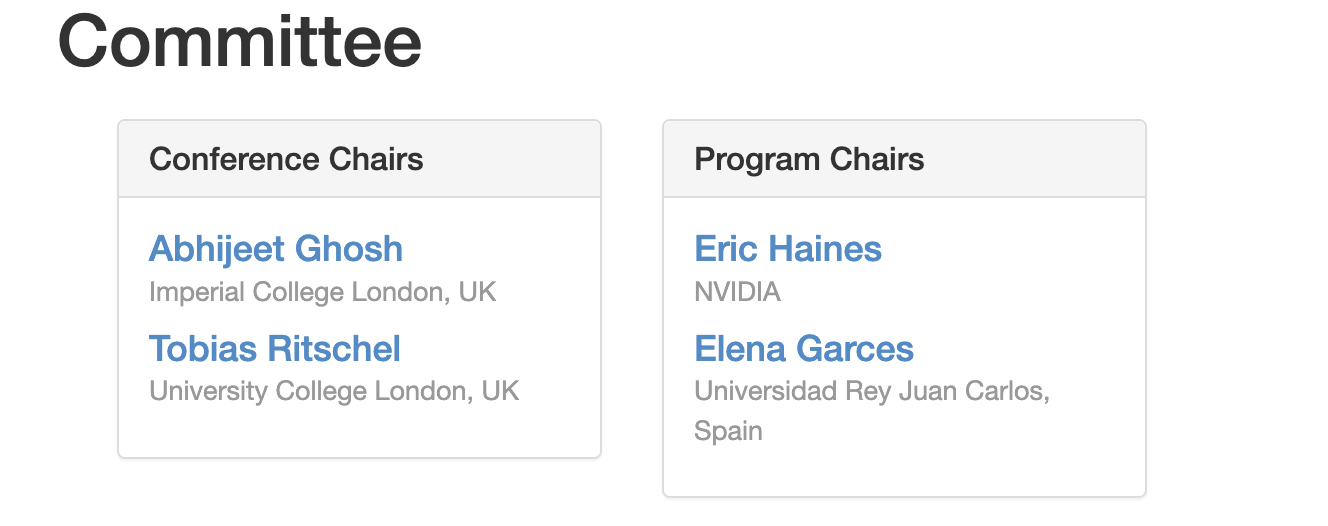The width and height of the screenshot is (1328, 526).
Task: Follow the Tobias Ritschel name link
Action: (x=274, y=349)
